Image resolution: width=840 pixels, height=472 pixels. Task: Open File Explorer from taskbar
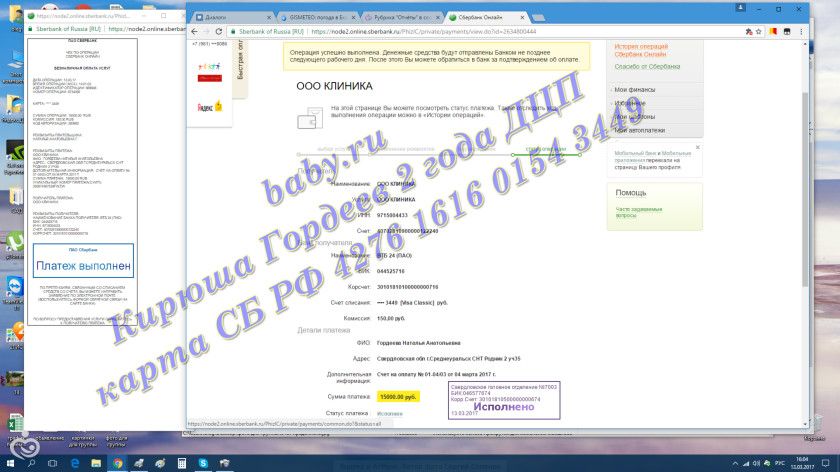coord(96,463)
